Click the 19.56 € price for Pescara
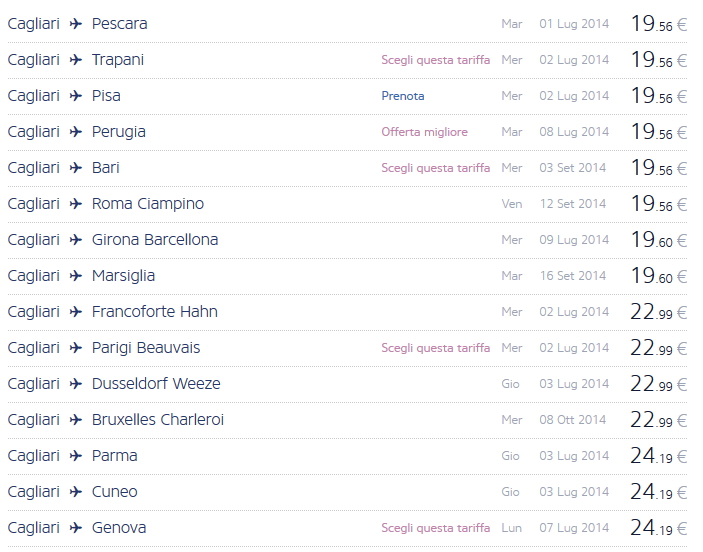This screenshot has height=552, width=703. pos(658,24)
